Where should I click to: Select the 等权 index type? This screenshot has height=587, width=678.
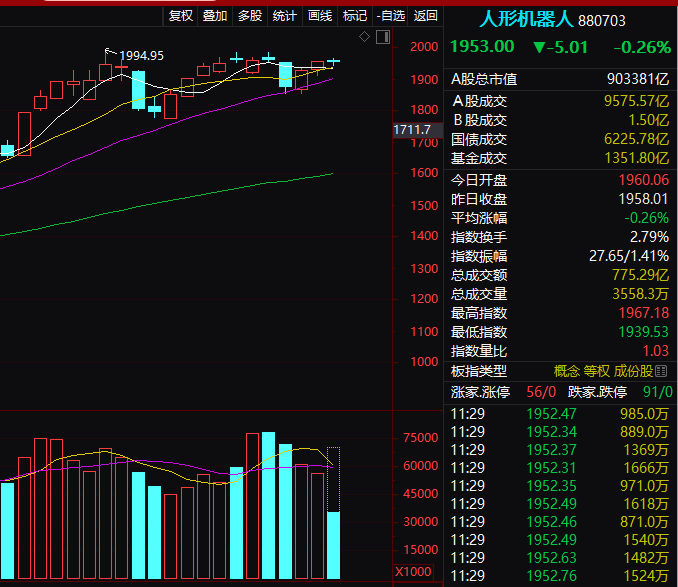[x=596, y=371]
